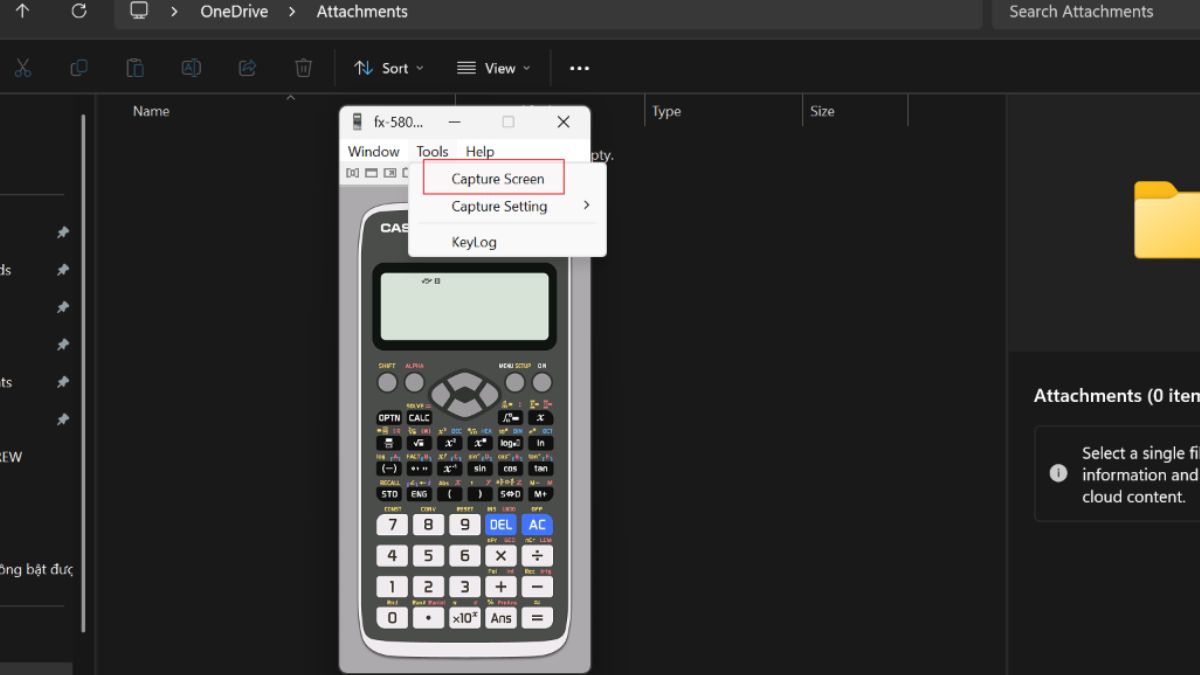Click the Copy icon in Explorer toolbar
Image resolution: width=1200 pixels, height=675 pixels.
coord(79,68)
